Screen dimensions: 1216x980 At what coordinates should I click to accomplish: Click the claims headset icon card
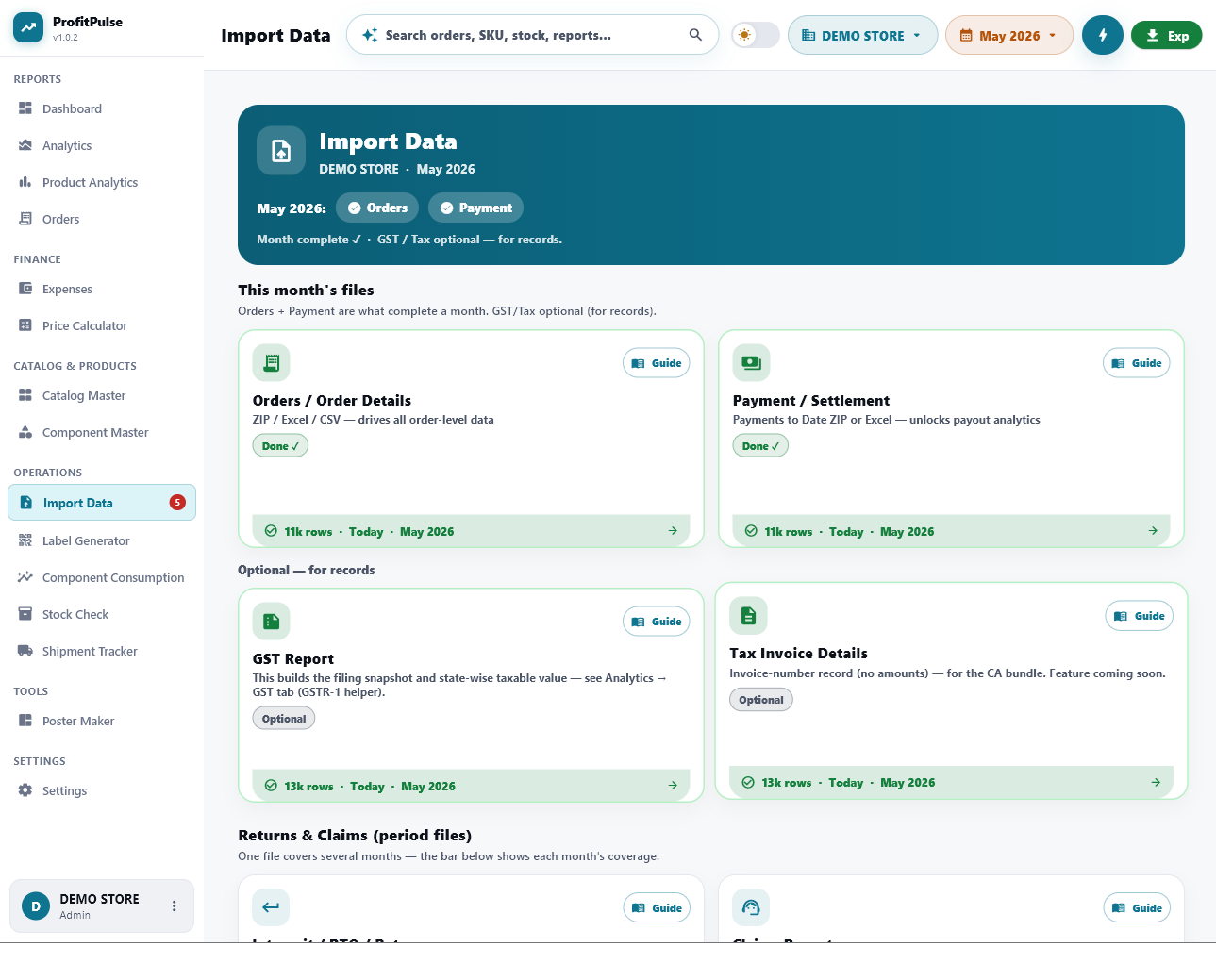click(x=751, y=907)
